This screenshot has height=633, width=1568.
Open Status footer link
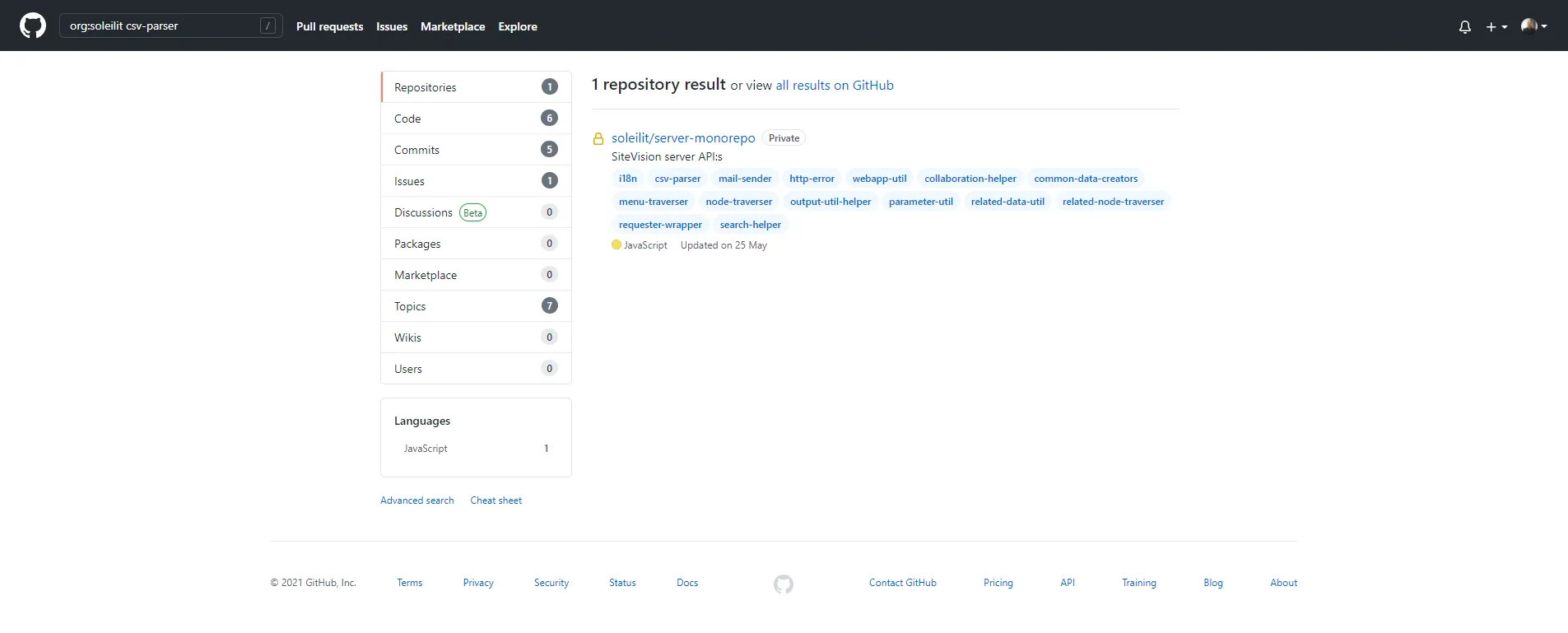622,583
